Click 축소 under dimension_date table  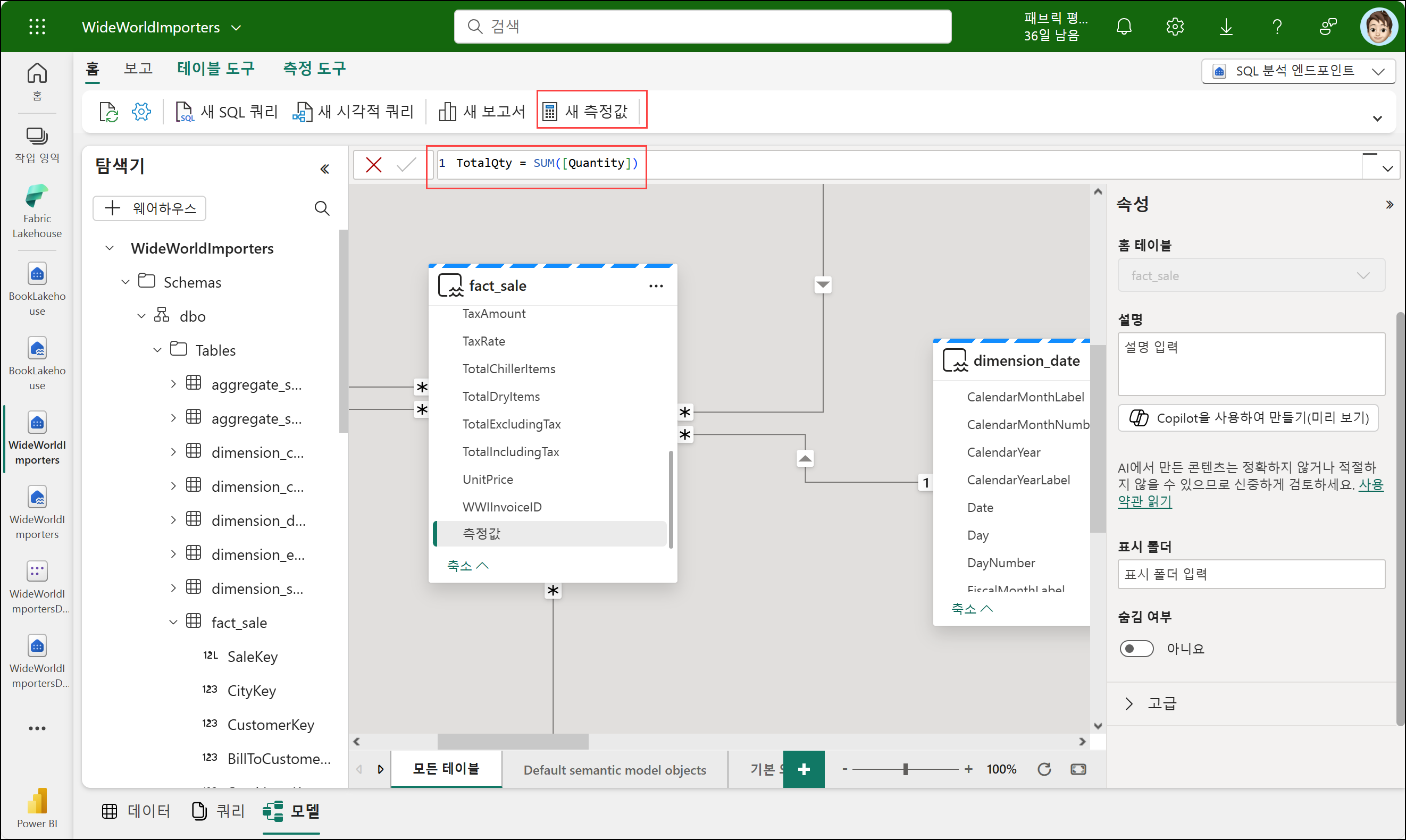coord(972,609)
